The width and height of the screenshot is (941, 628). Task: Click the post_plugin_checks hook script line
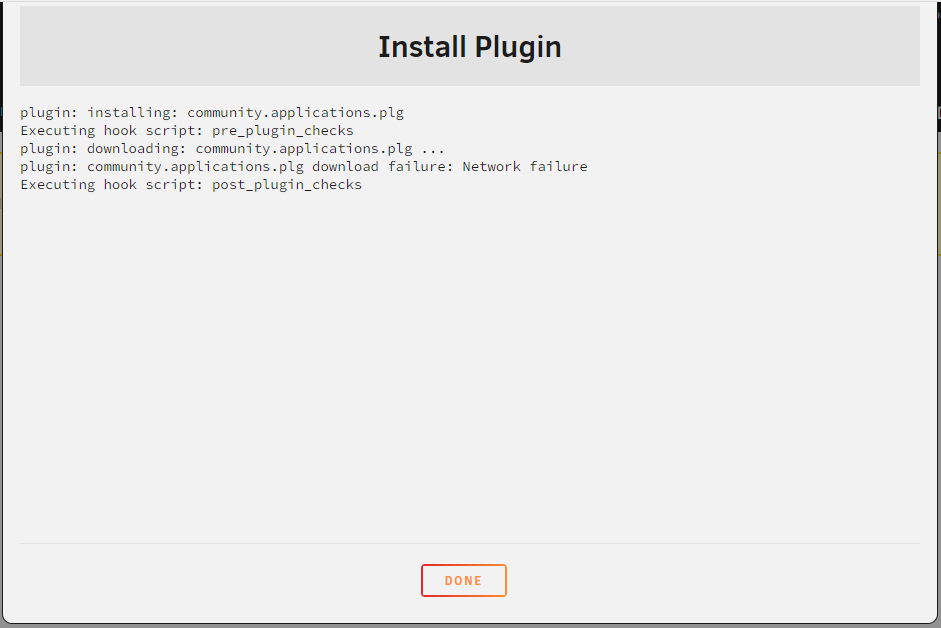point(191,184)
